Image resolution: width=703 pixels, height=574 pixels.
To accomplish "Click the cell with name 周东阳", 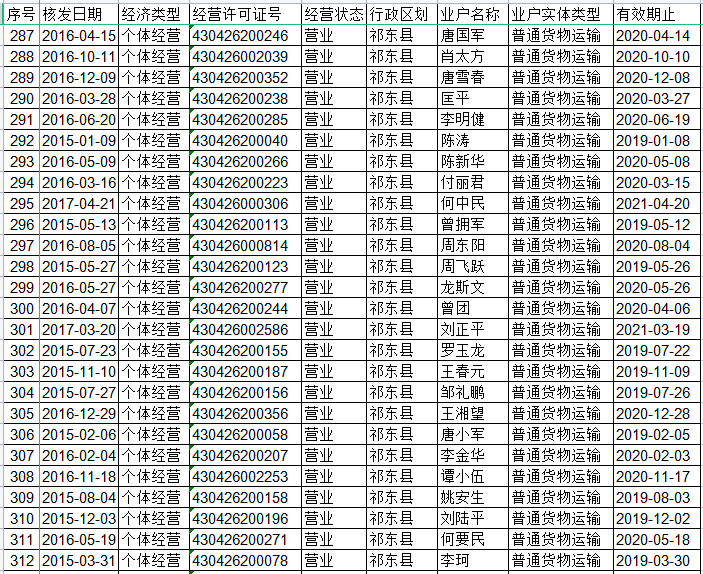I will click(461, 245).
